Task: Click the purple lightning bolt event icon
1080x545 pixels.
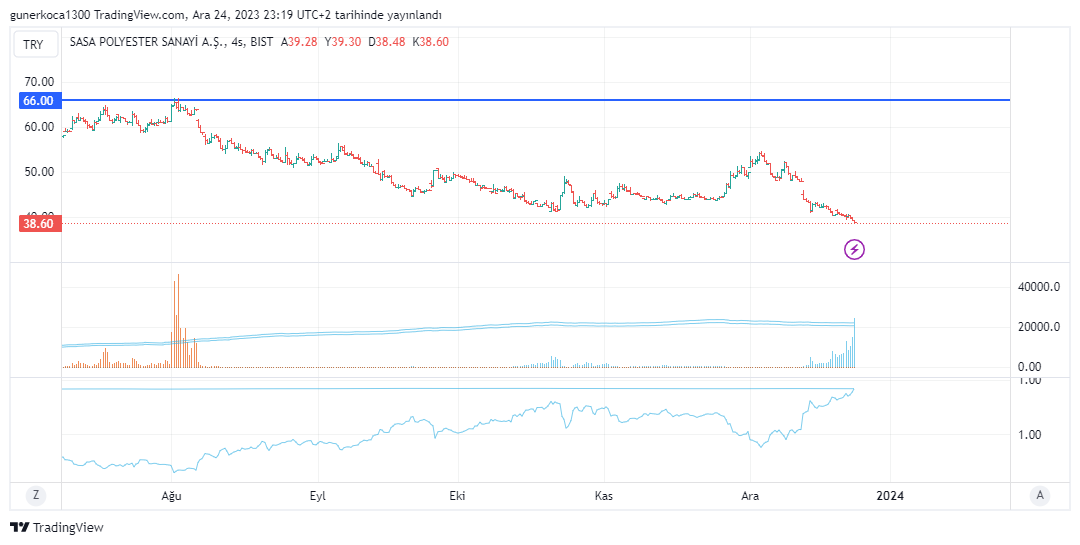Action: pyautogui.click(x=854, y=249)
